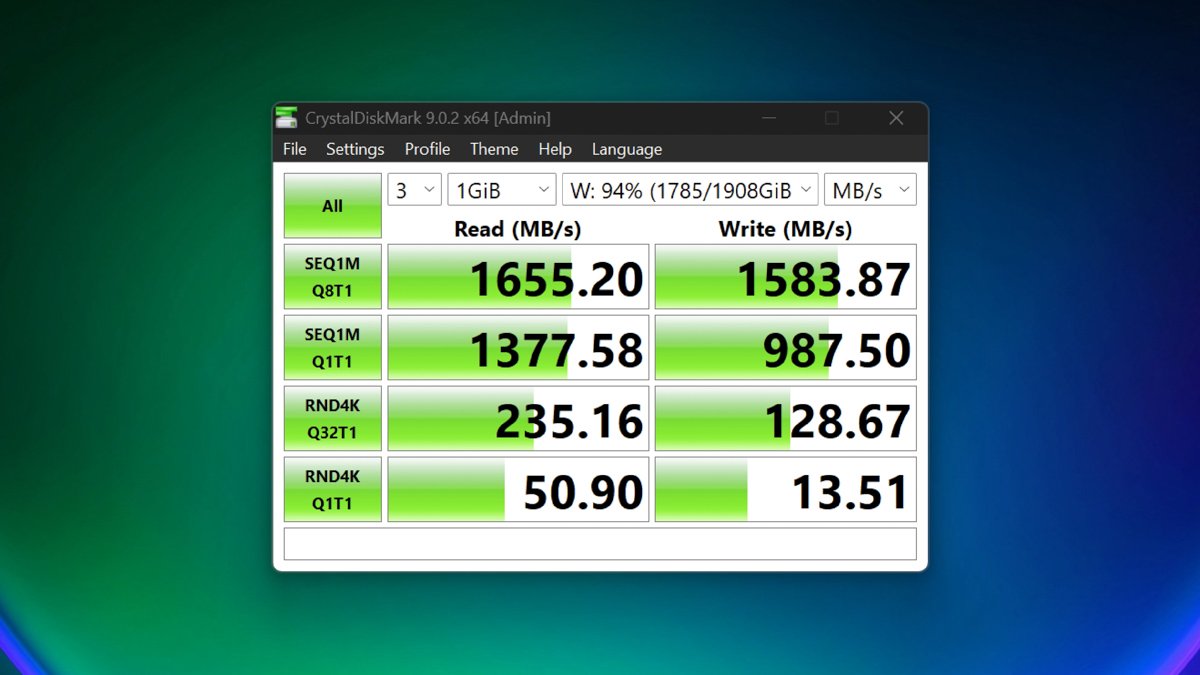
Task: Click the 987.50 SEQ1M Q1T1 write result
Action: click(786, 348)
